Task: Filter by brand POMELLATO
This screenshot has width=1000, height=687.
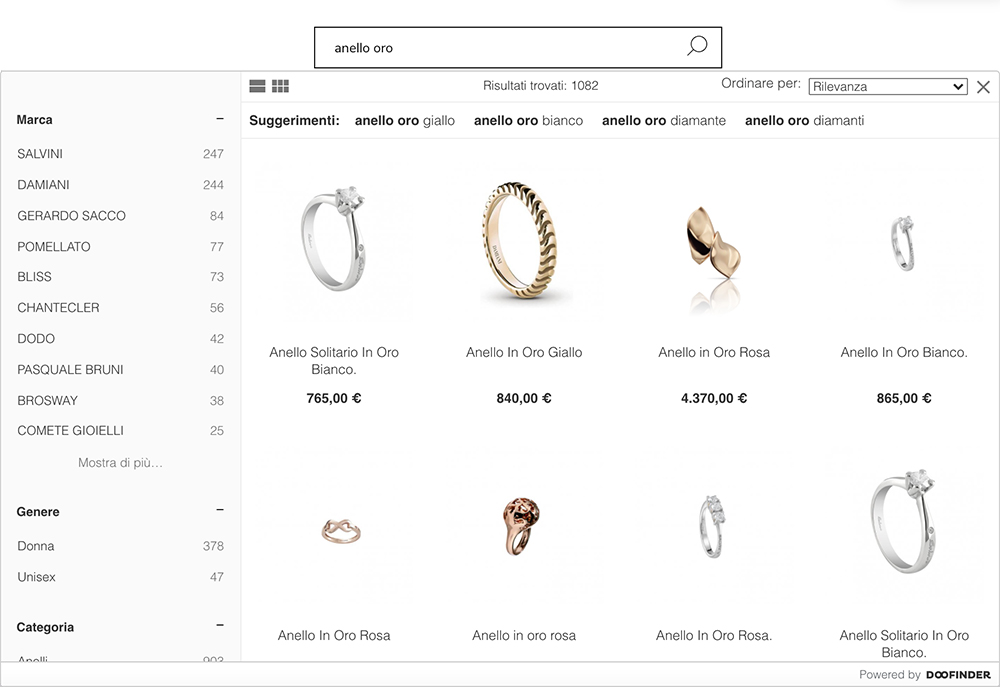Action: 121,246
